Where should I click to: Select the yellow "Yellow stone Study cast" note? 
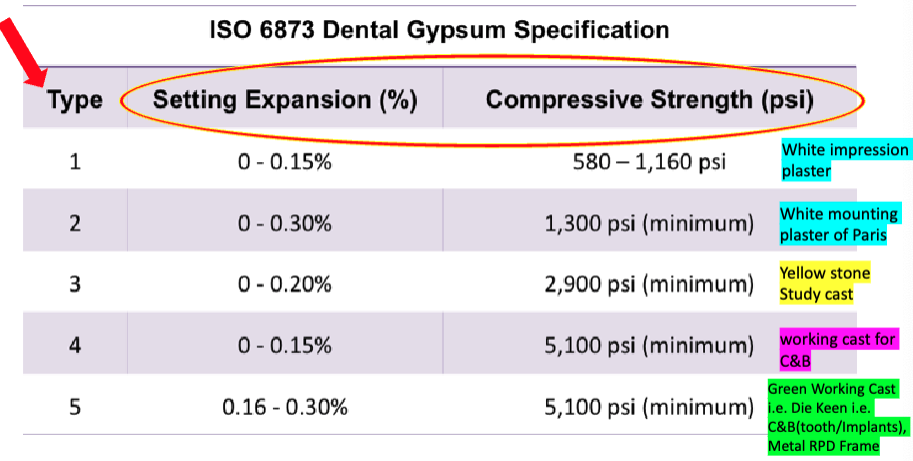(825, 283)
